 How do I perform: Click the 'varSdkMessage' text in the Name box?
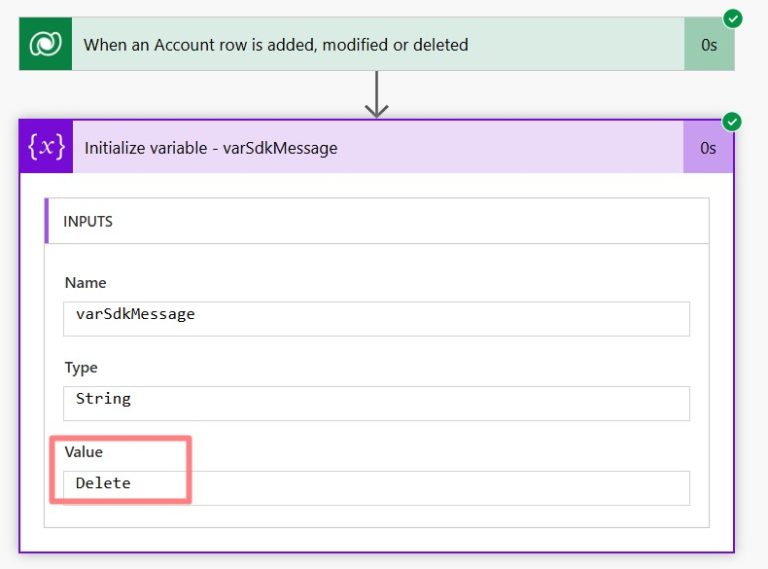pyautogui.click(x=135, y=314)
